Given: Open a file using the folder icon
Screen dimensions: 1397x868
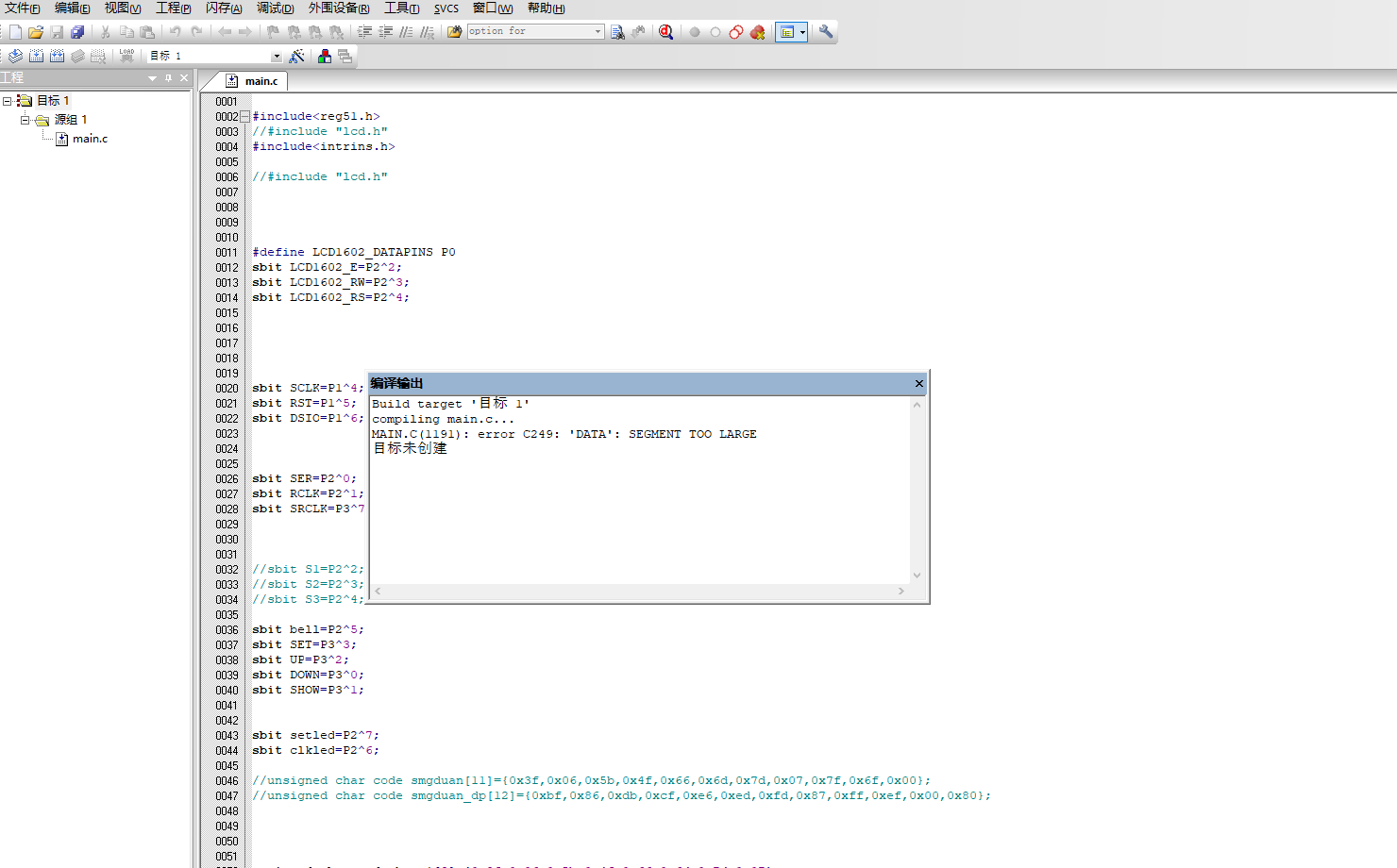Looking at the screenshot, I should coord(36,32).
